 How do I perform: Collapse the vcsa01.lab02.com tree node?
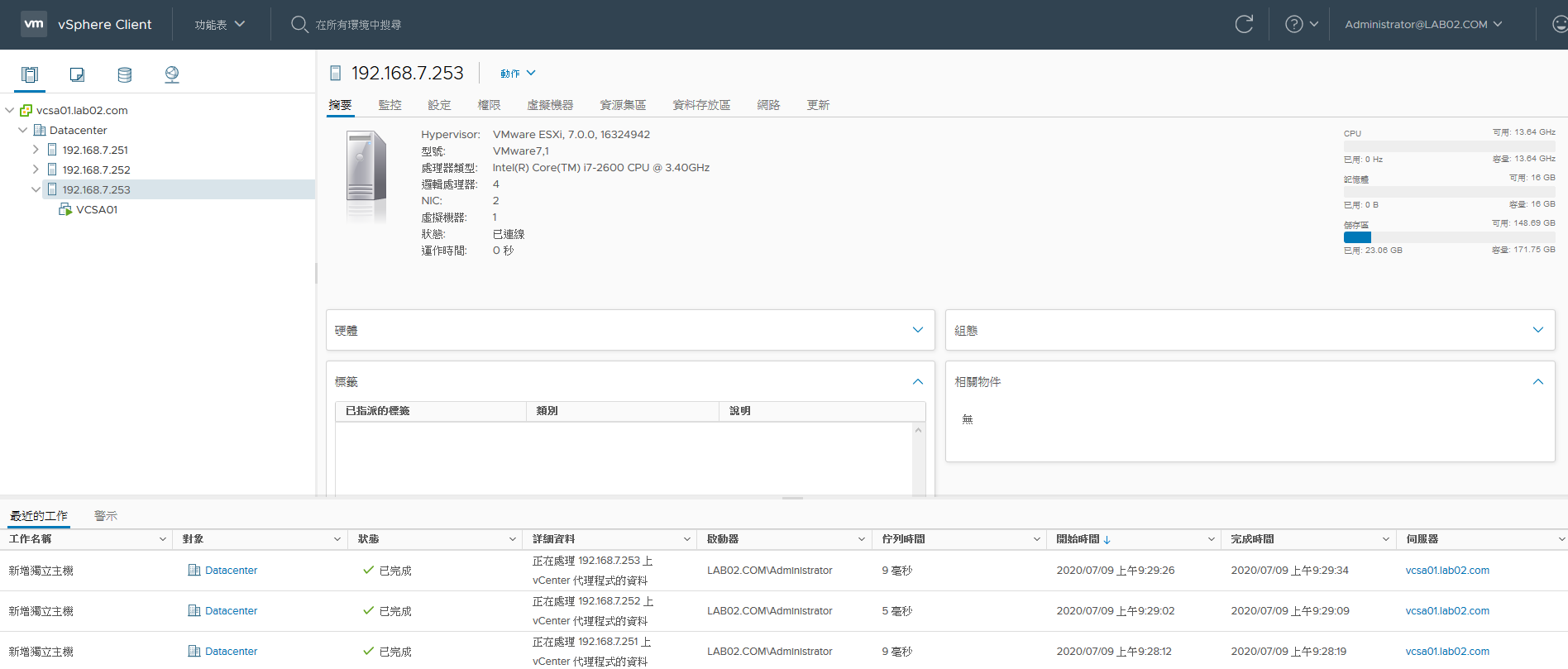tap(10, 110)
